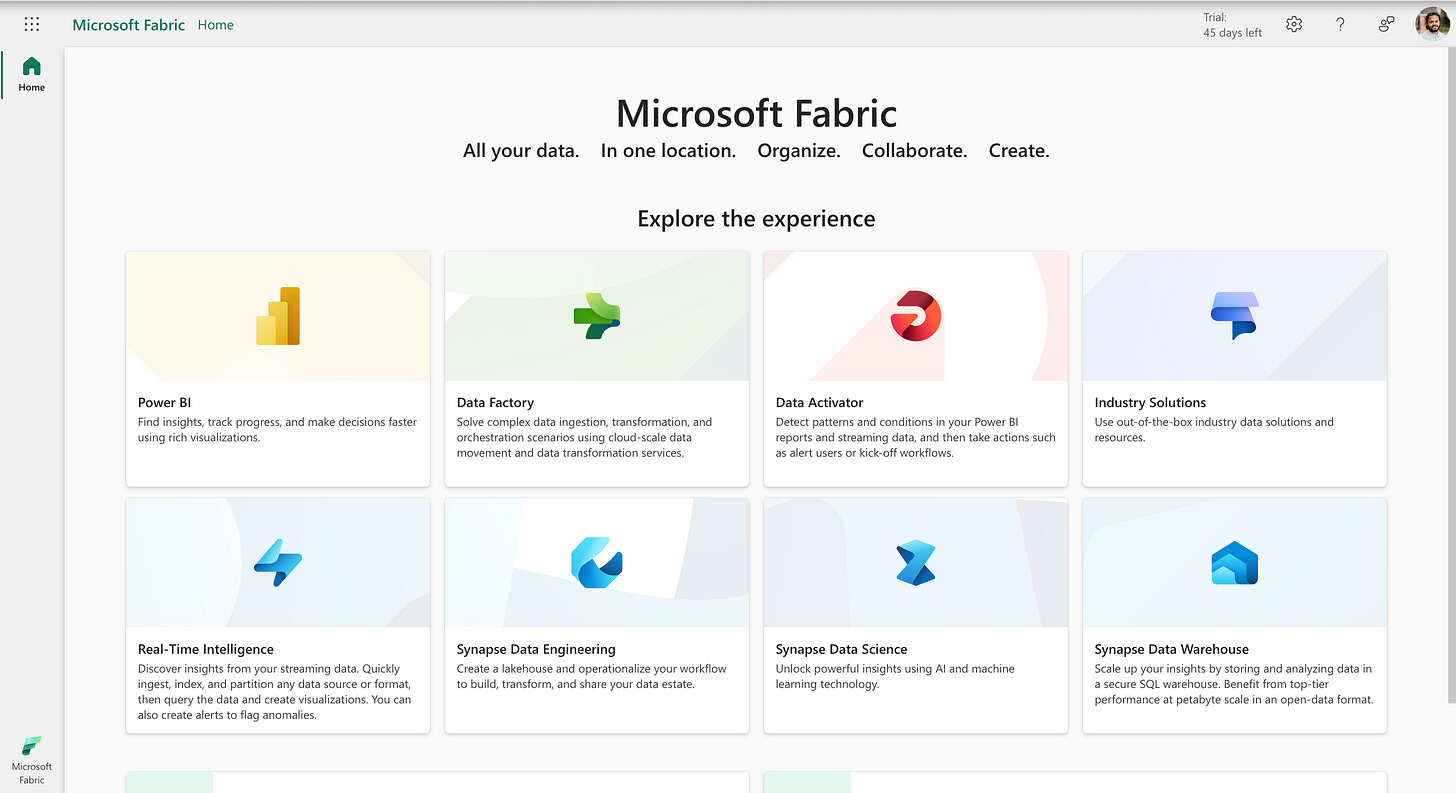Viewport: 1456px width, 793px height.
Task: Click the Data Factory description text
Action: [585, 437]
